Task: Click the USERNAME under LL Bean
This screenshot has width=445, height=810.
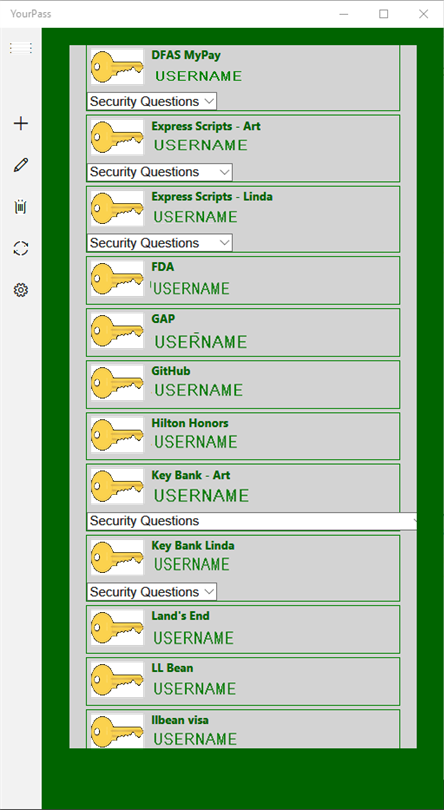Action: 194,689
